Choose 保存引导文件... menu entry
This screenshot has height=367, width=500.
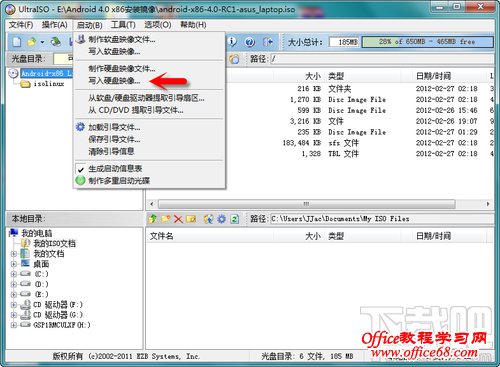[x=149, y=139]
